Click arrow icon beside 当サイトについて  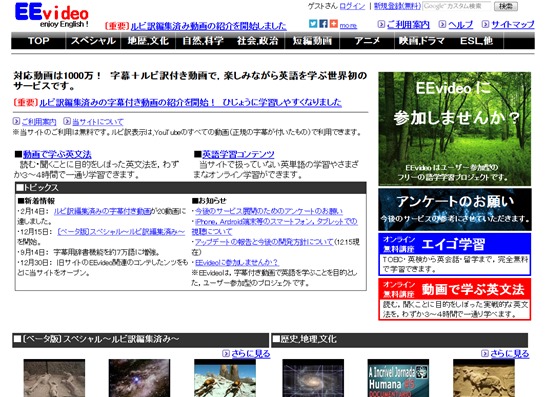point(67,121)
